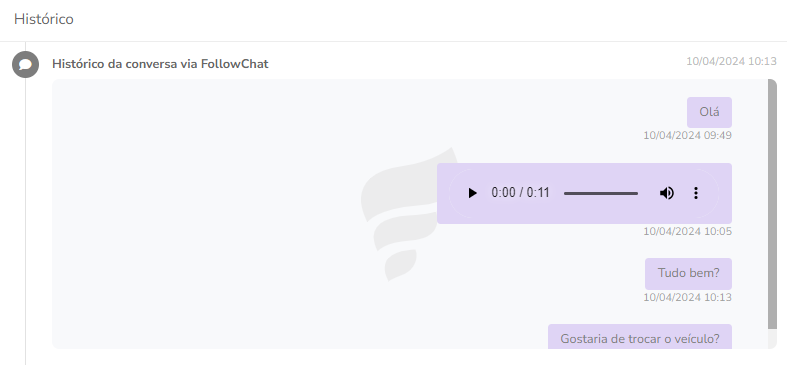787x365 pixels.
Task: Seek along the audio progress bar
Action: [x=601, y=193]
